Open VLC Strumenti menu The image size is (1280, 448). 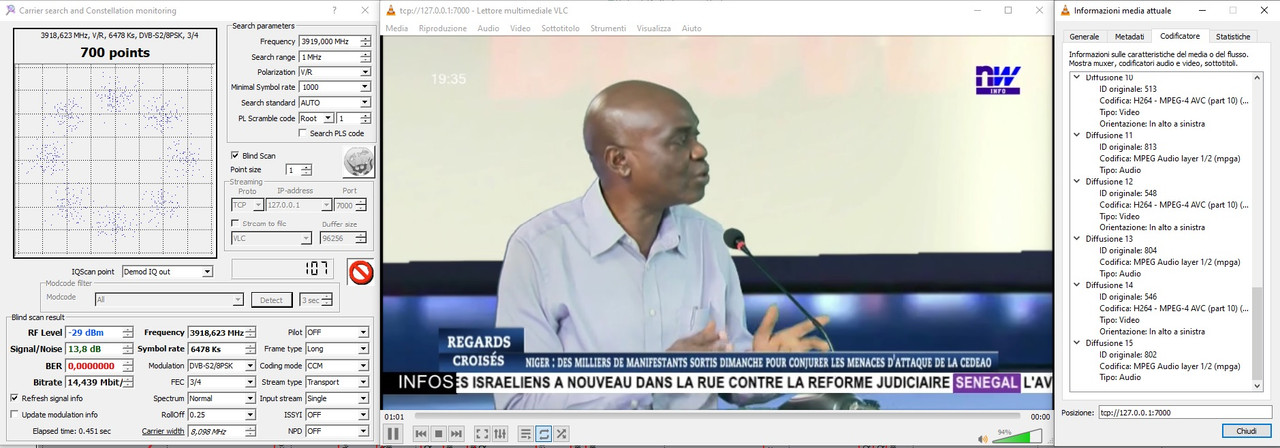point(608,28)
